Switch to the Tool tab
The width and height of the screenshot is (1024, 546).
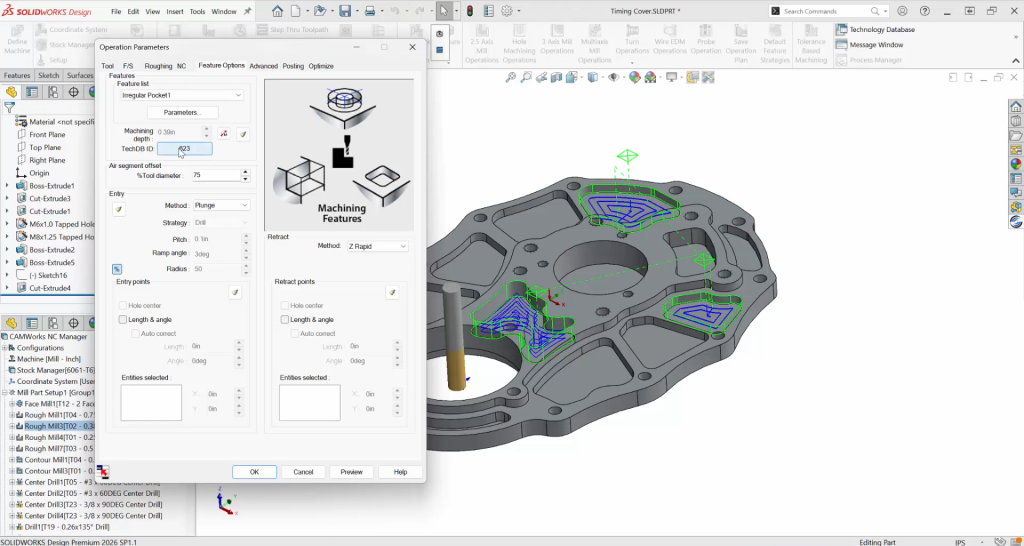pyautogui.click(x=108, y=66)
